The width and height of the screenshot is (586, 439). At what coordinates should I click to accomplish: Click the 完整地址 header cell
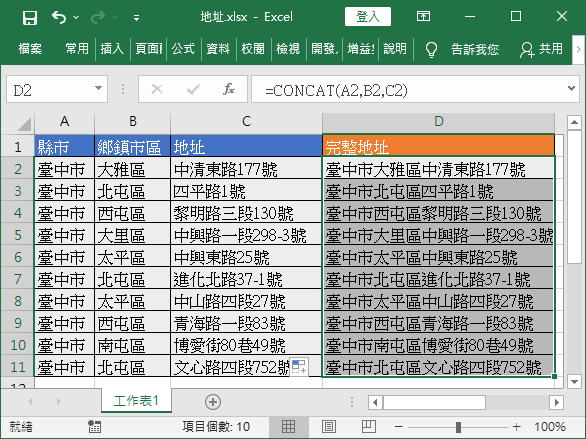pos(438,146)
